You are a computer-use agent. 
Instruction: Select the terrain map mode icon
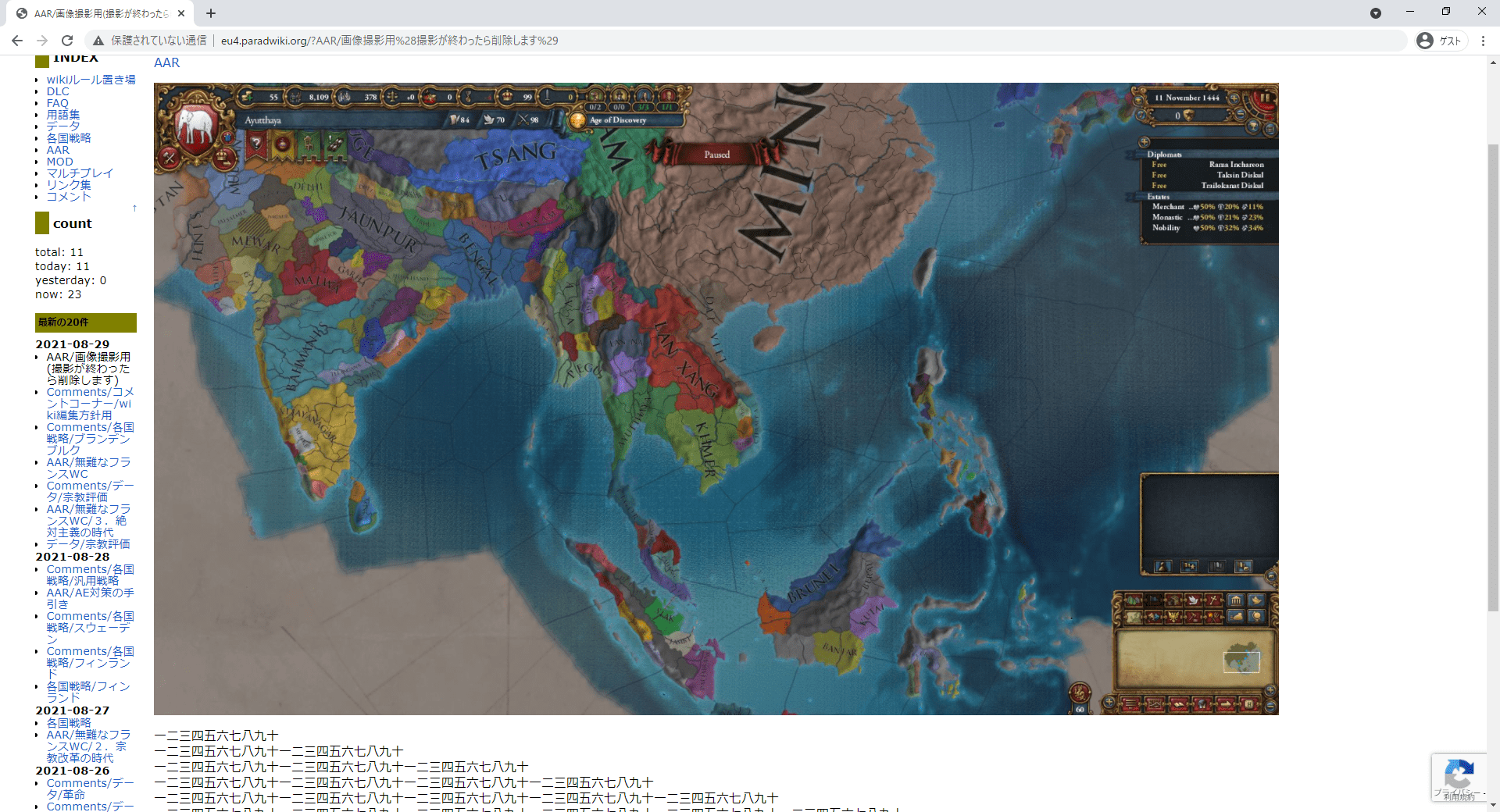tap(1133, 600)
